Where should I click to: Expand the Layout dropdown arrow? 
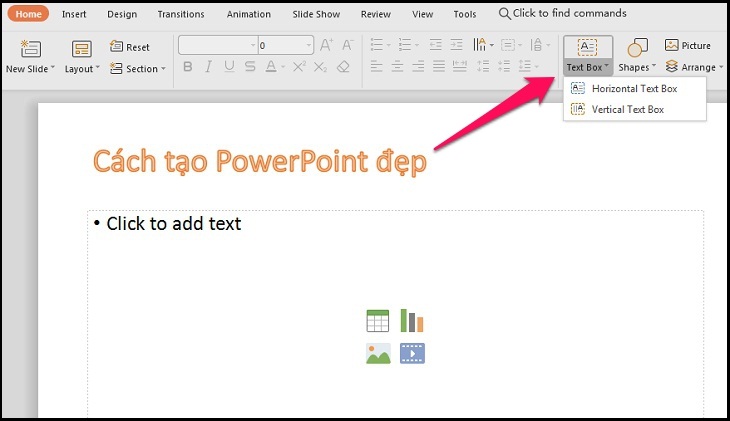coord(97,68)
